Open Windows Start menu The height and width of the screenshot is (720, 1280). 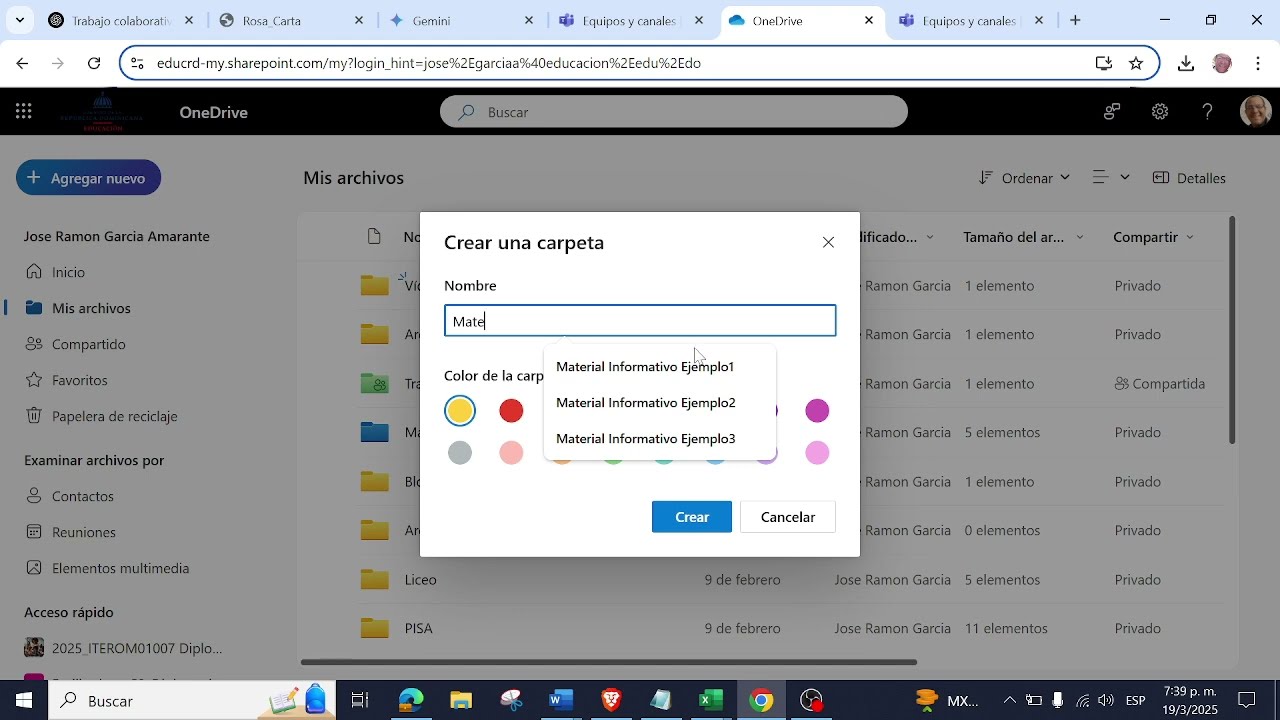(24, 701)
